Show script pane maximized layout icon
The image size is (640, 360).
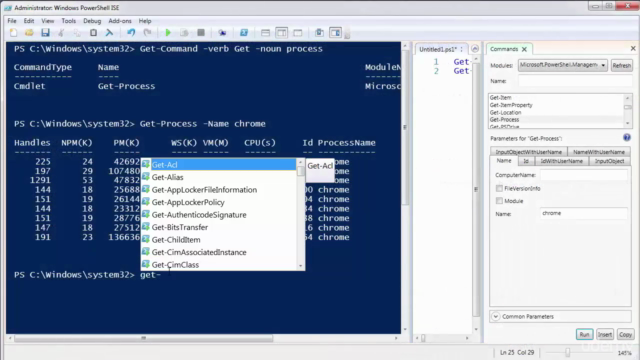pos(298,33)
